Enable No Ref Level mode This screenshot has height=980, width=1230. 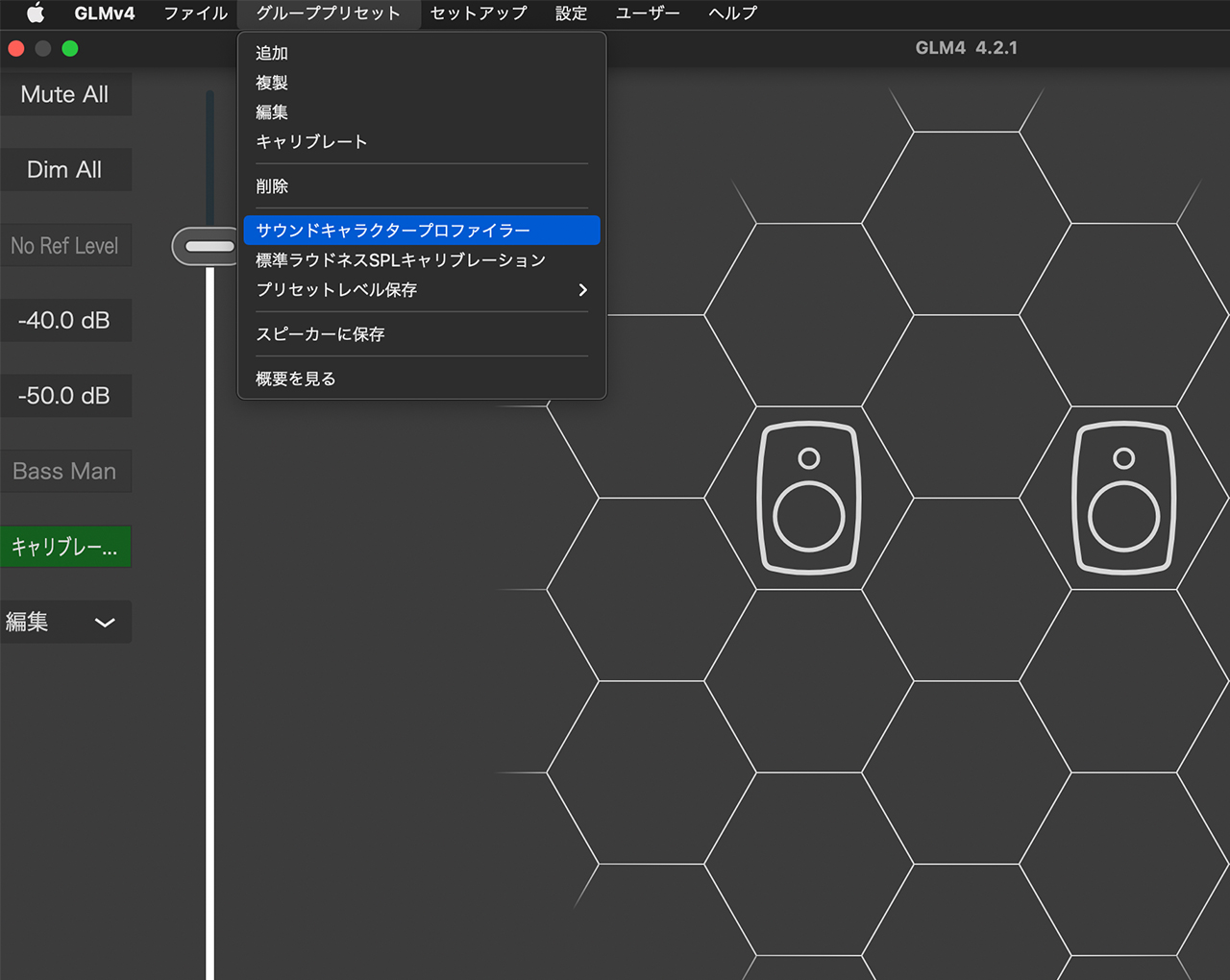pyautogui.click(x=65, y=245)
